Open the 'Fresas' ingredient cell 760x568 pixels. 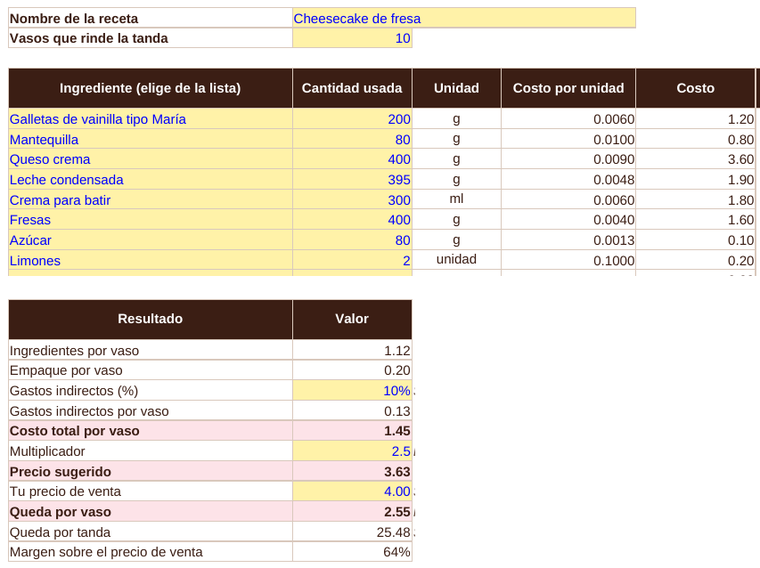tap(150, 220)
